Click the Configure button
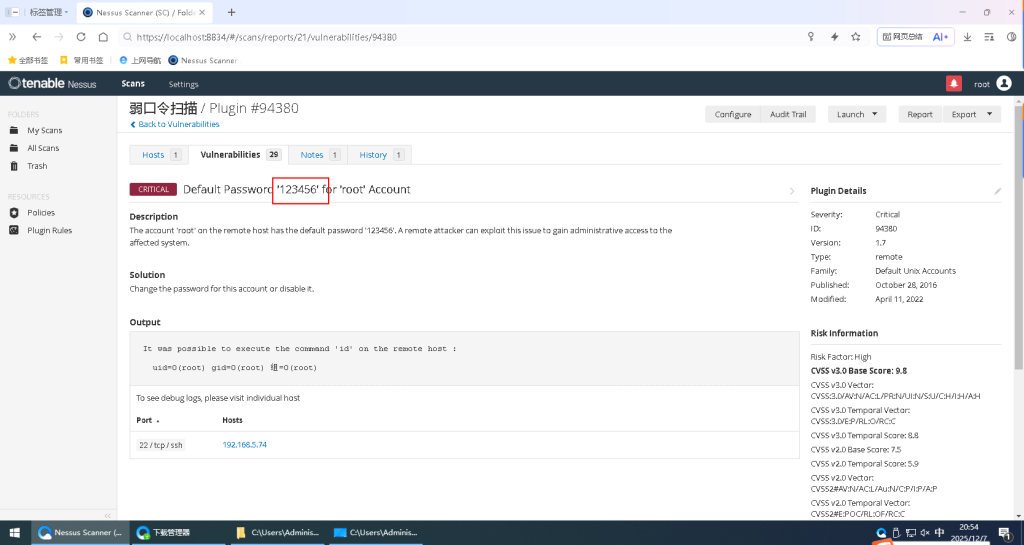The width and height of the screenshot is (1024, 545). (x=732, y=114)
